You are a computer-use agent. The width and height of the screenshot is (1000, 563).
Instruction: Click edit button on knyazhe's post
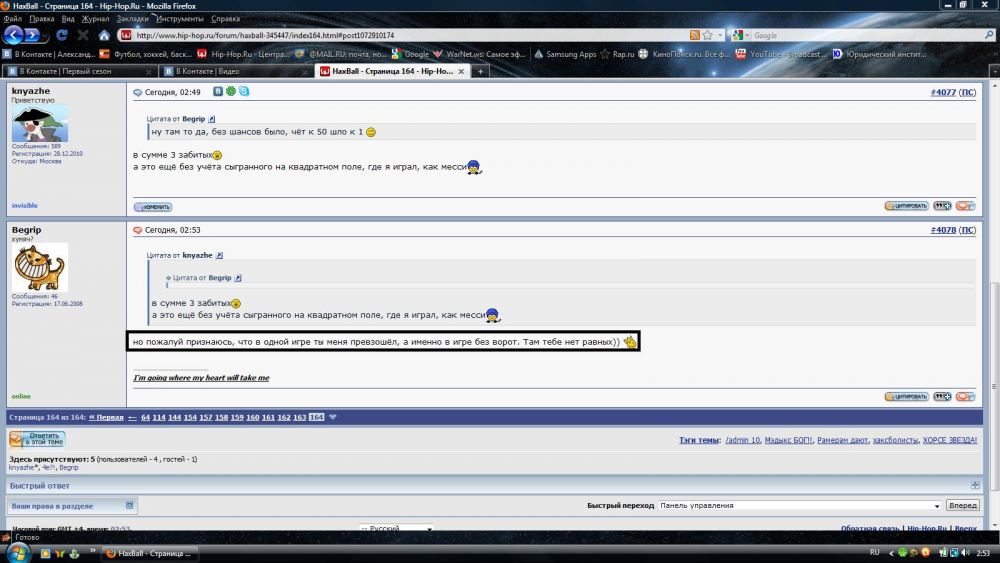pyautogui.click(x=153, y=207)
